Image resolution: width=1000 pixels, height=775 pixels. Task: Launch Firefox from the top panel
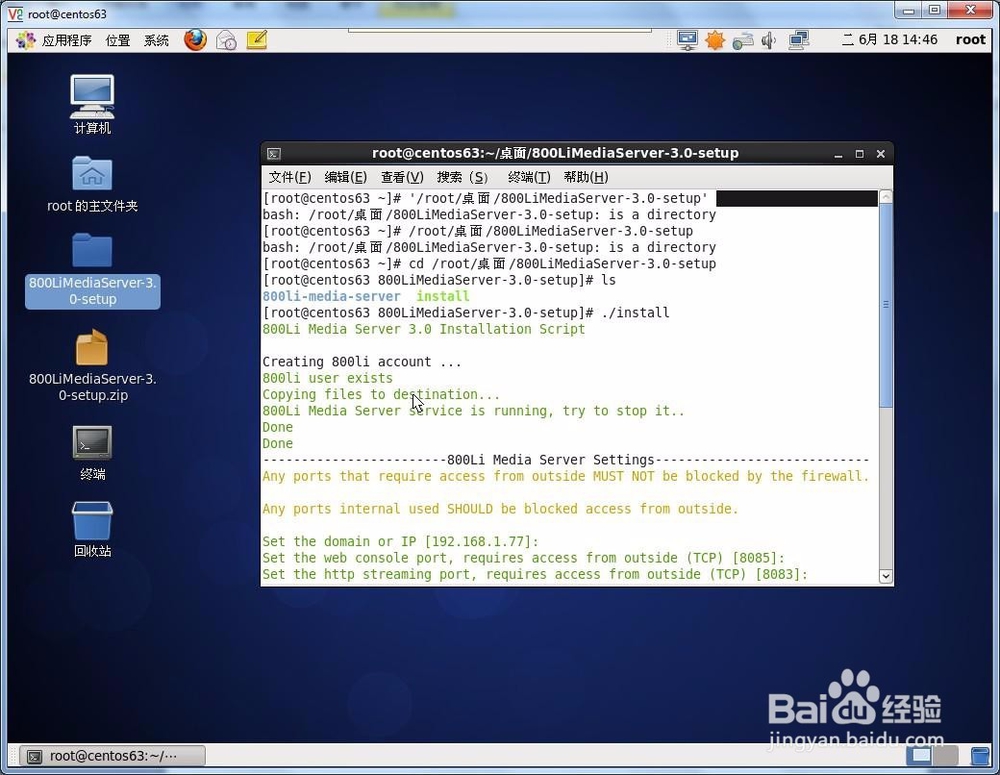pos(195,40)
